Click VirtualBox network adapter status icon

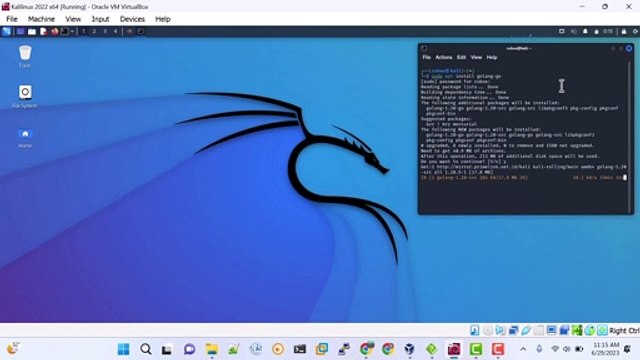(x=513, y=330)
